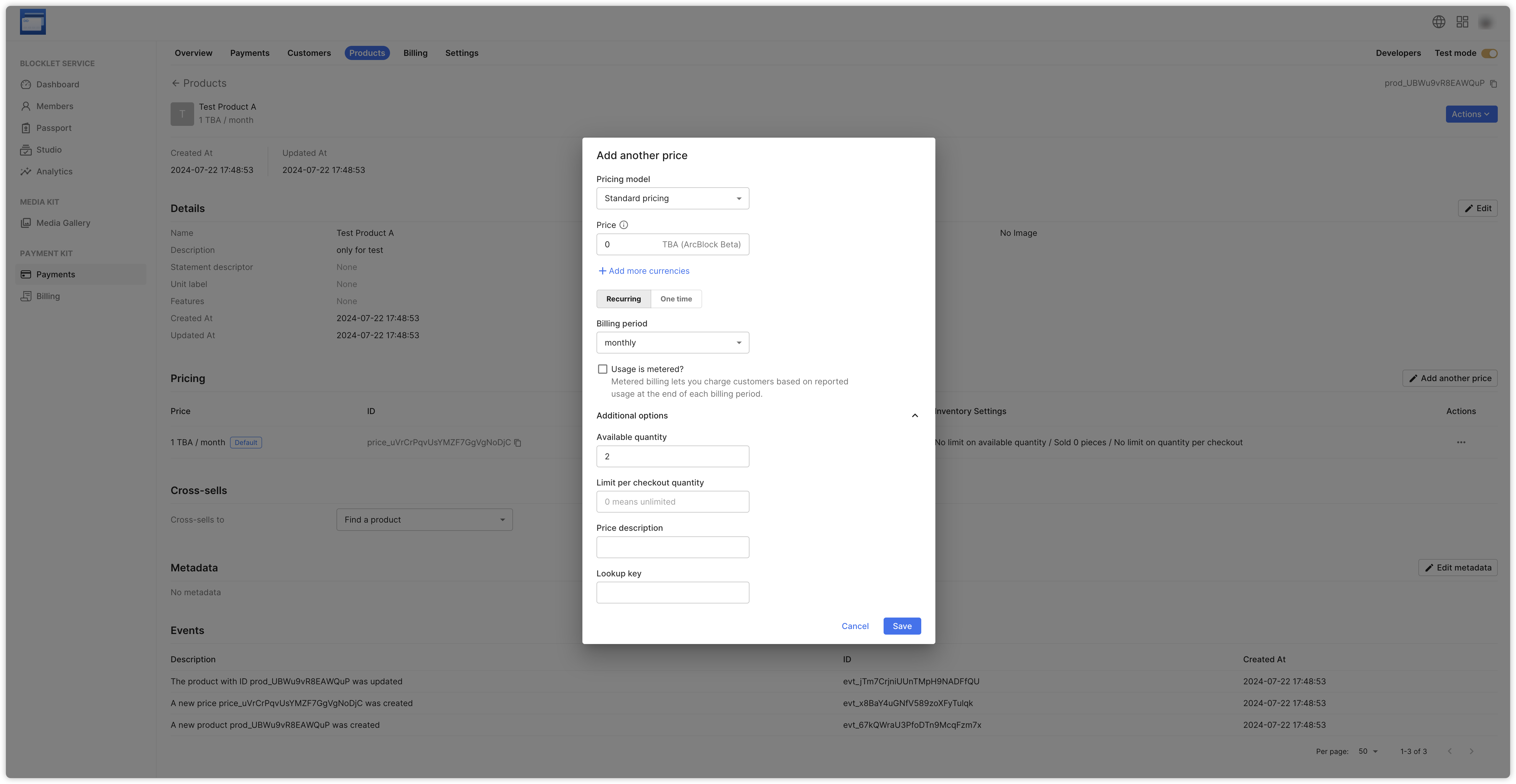This screenshot has height=784, width=1516.
Task: Open the Billing period monthly dropdown
Action: point(672,343)
